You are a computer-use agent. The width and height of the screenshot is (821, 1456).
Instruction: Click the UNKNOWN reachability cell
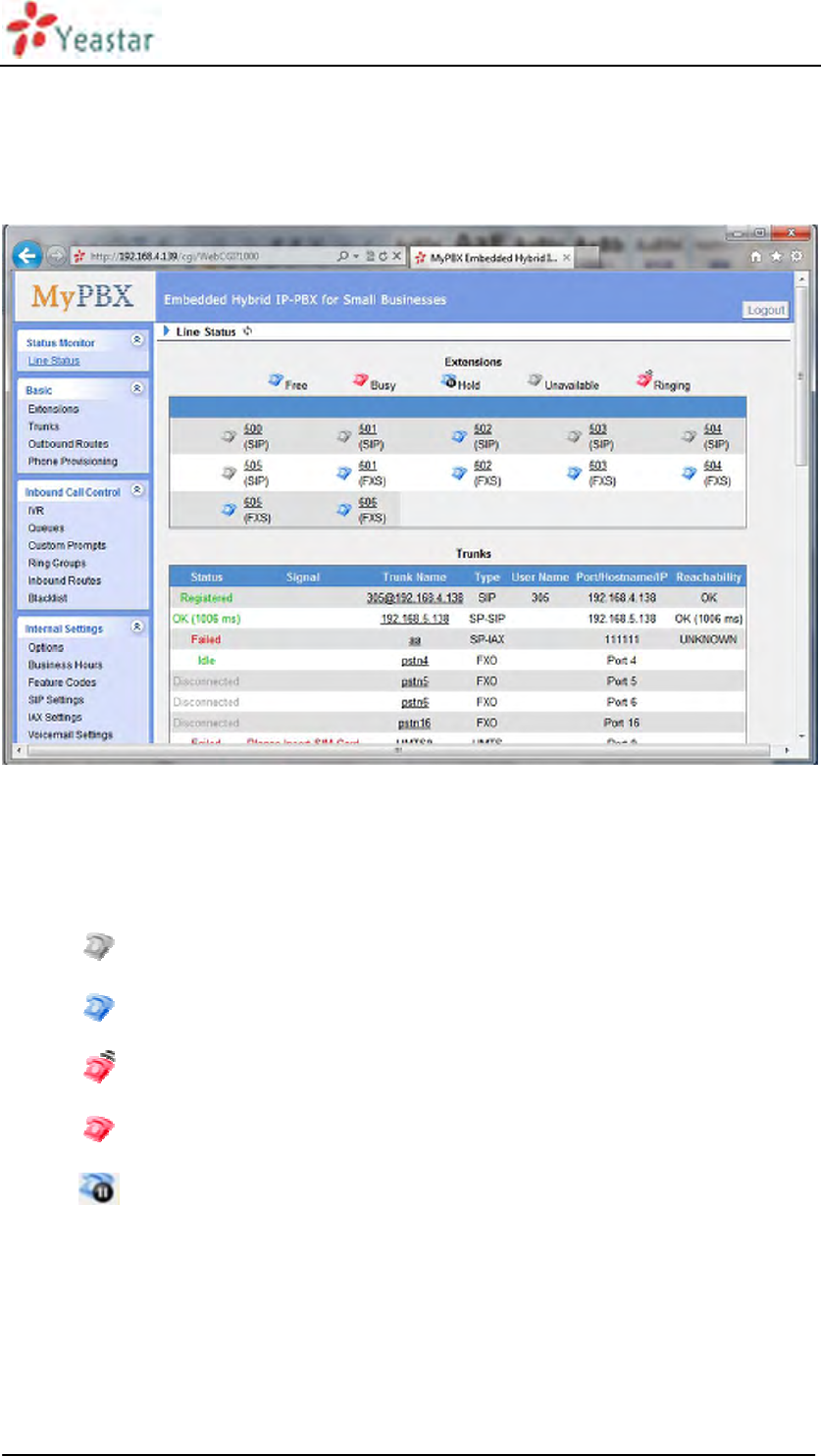pos(708,640)
